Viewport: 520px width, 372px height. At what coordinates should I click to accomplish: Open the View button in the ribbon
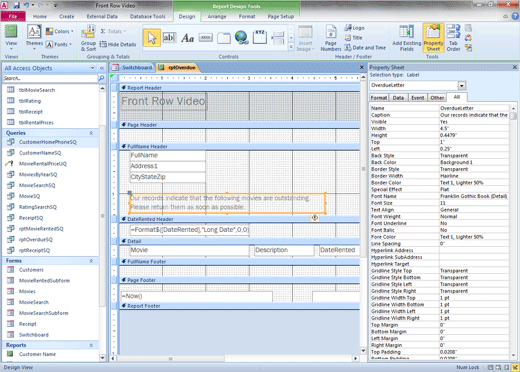11,37
